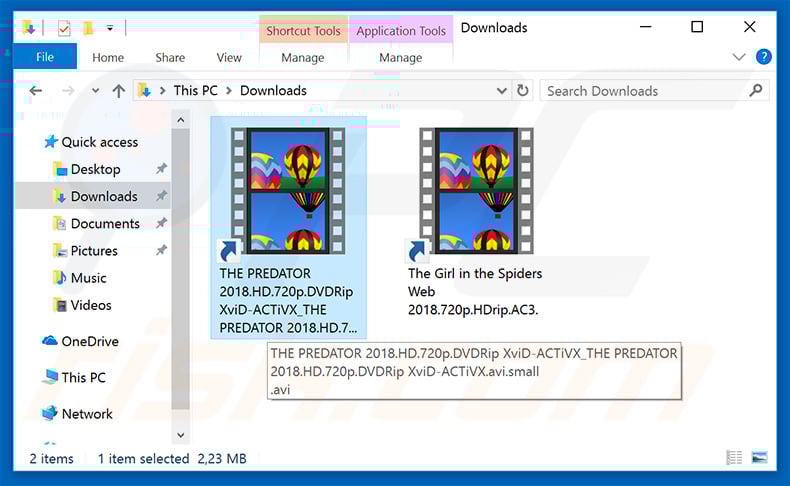Click the navigation pane scroll down arrow
Image resolution: width=790 pixels, height=486 pixels.
[181, 435]
